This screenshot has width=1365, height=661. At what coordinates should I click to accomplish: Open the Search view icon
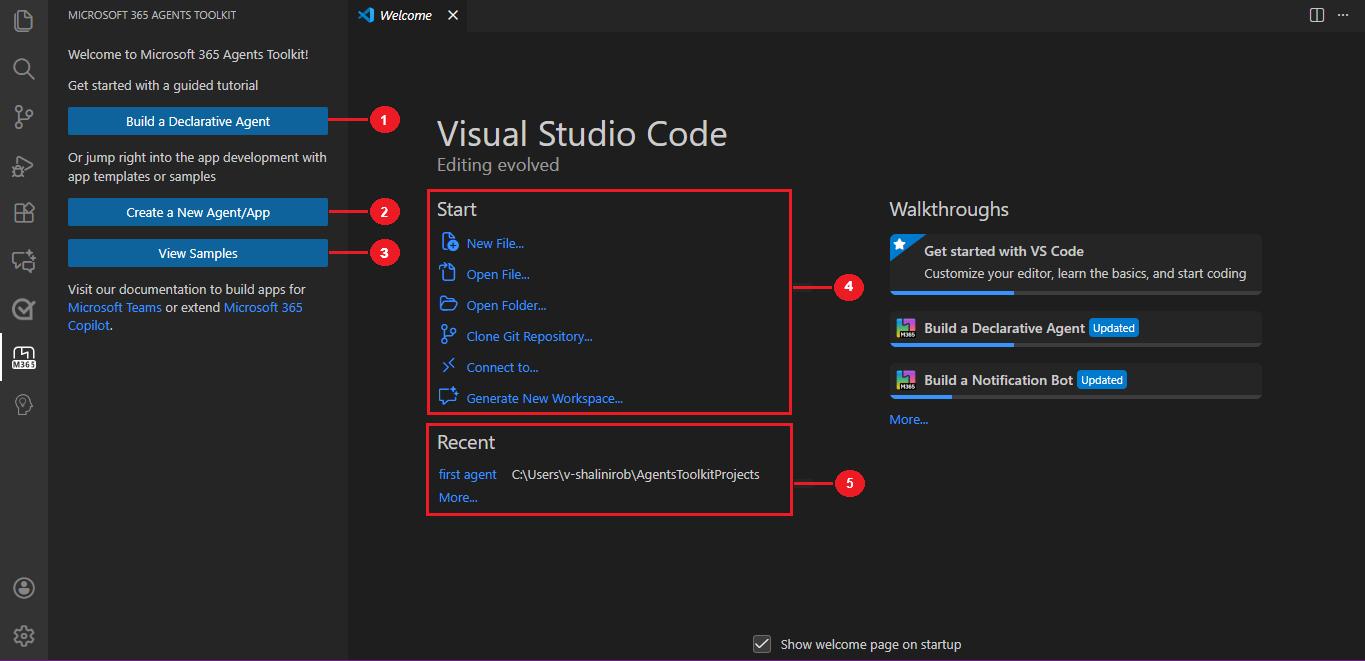tap(24, 68)
